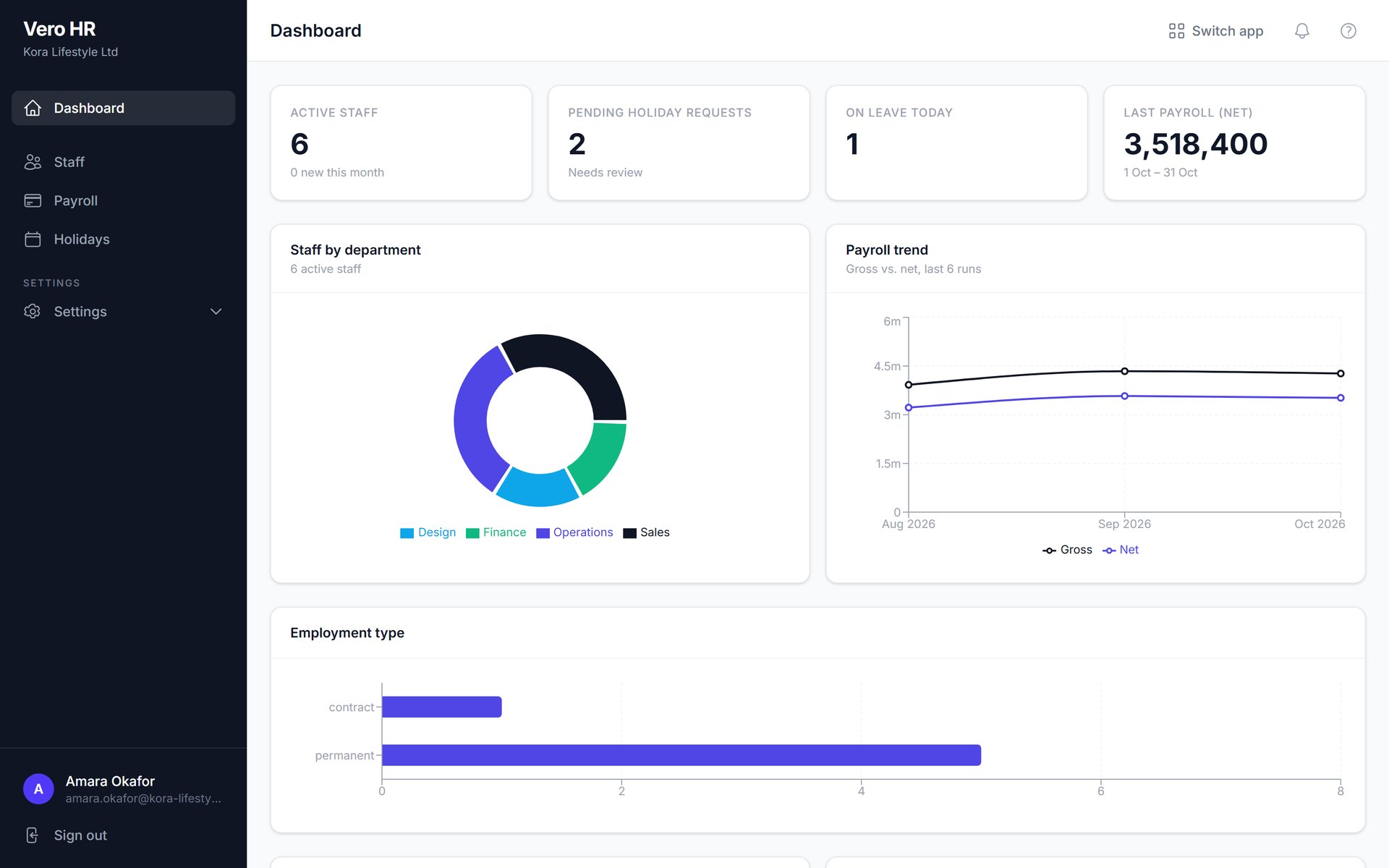Click the amara.okafor email address text
The width and height of the screenshot is (1389, 868).
click(143, 799)
